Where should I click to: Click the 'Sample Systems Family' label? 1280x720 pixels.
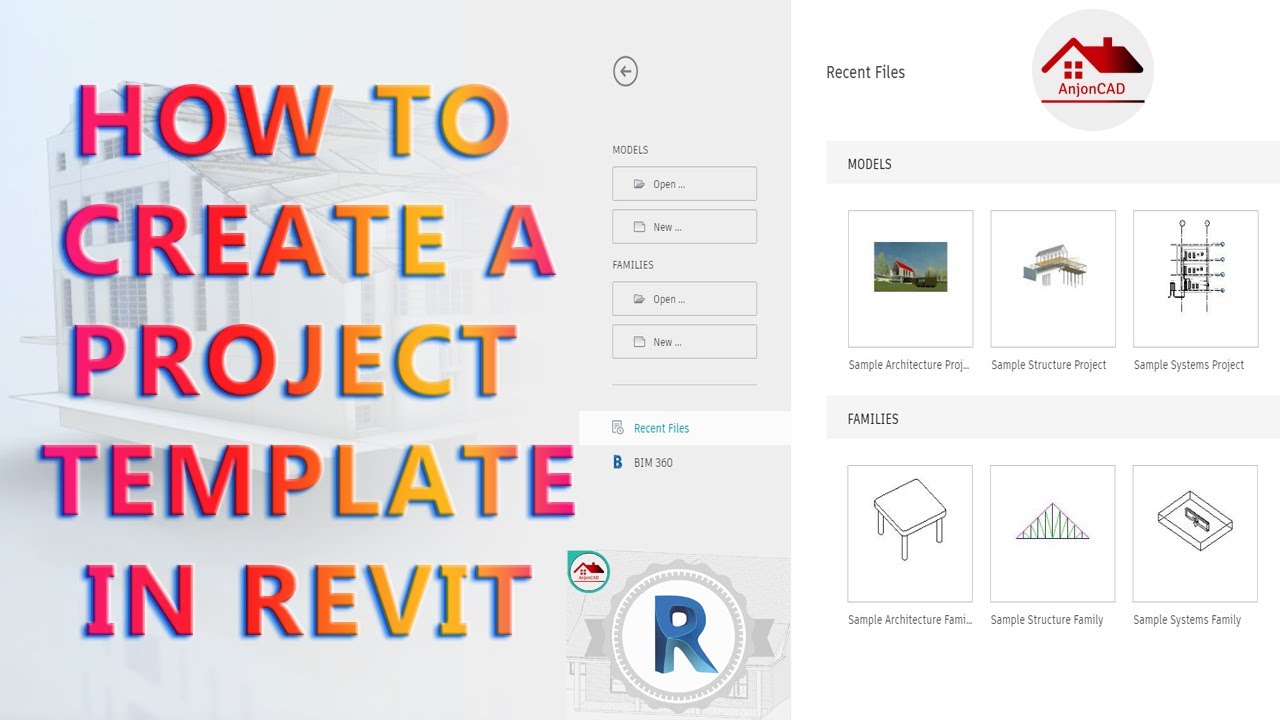pyautogui.click(x=1187, y=620)
